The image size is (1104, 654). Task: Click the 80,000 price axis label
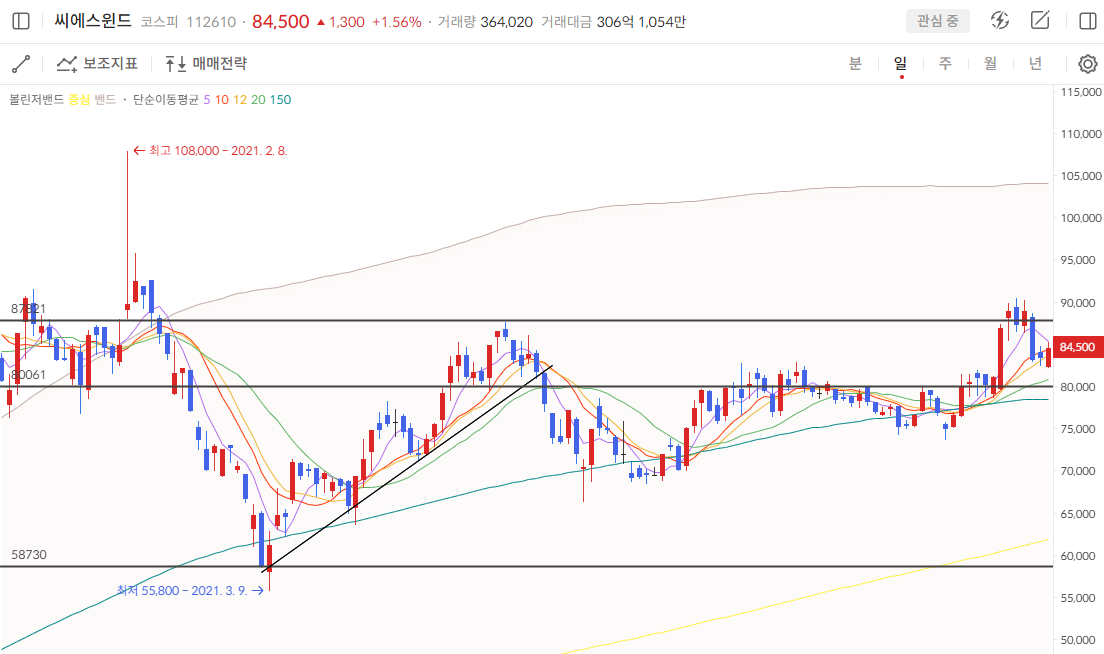click(x=1078, y=387)
